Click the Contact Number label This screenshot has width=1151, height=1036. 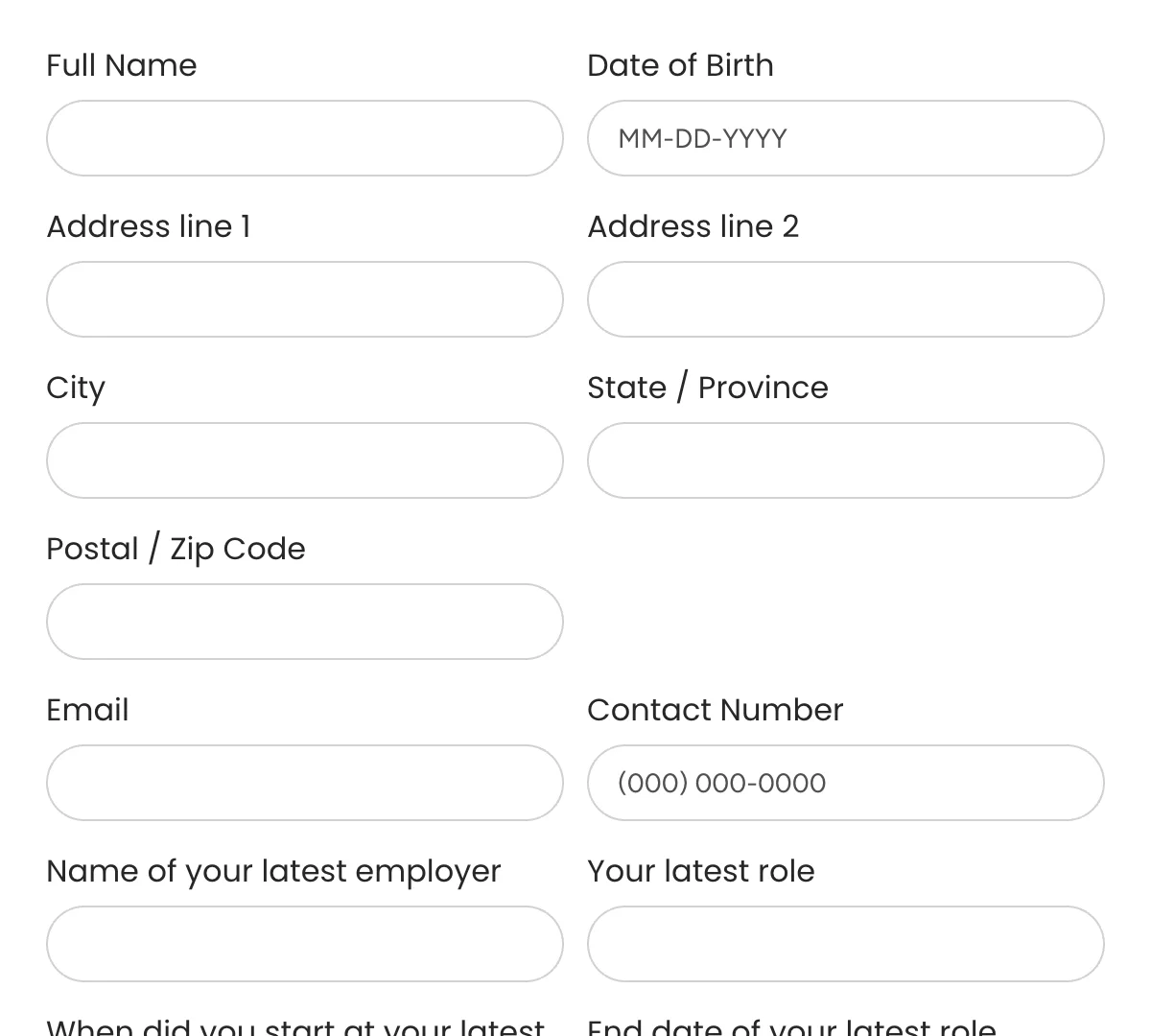click(x=715, y=710)
